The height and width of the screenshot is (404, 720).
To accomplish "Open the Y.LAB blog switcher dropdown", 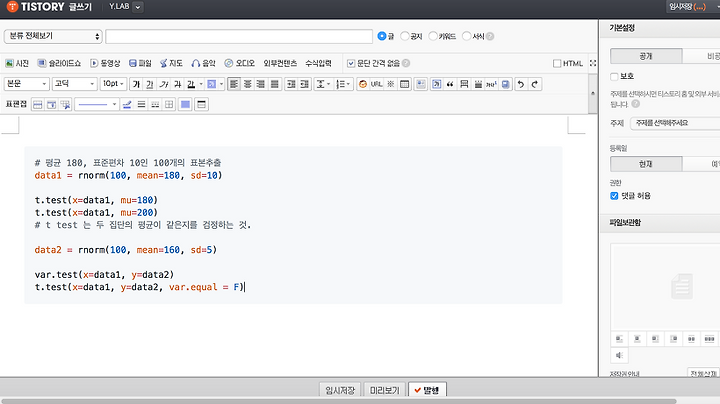I will [137, 7].
